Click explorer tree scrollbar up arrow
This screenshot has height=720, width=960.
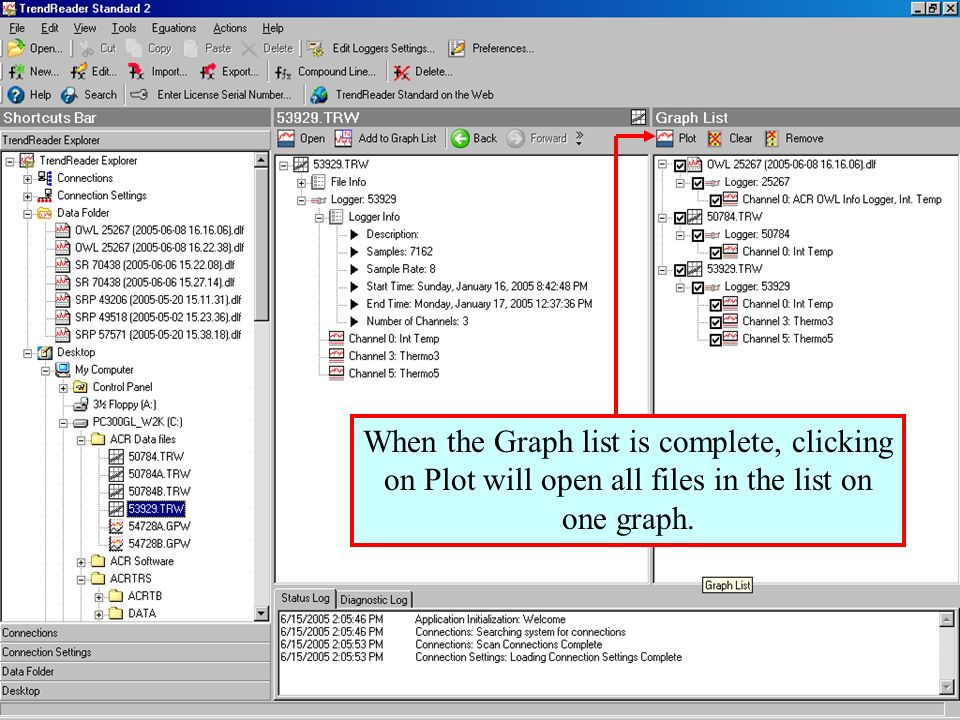click(261, 160)
